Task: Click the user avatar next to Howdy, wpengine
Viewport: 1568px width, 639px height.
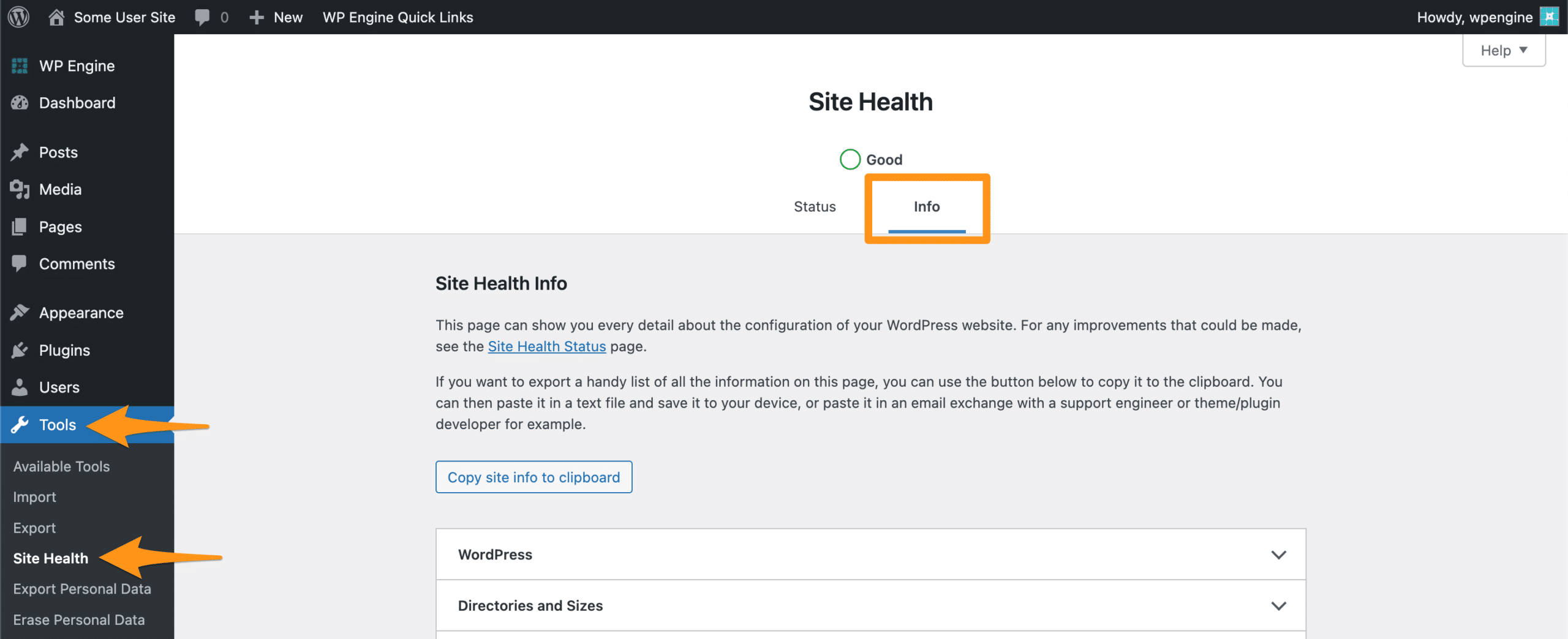Action: [1549, 17]
